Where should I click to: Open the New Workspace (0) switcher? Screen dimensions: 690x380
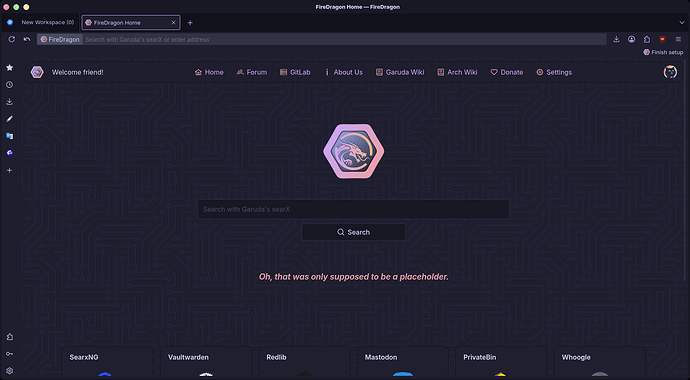pos(41,22)
